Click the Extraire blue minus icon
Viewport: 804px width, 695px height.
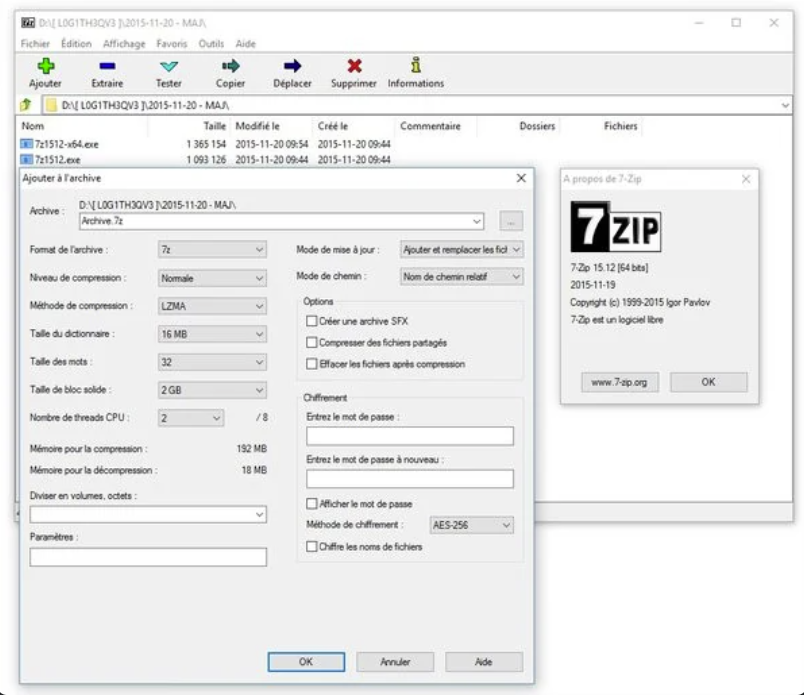tap(107, 66)
